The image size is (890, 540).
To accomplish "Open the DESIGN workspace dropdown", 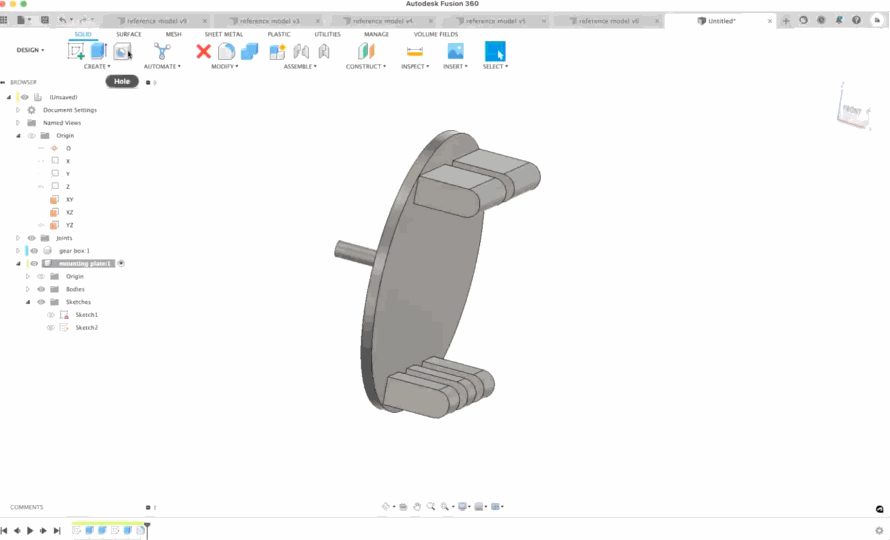I will 30,50.
